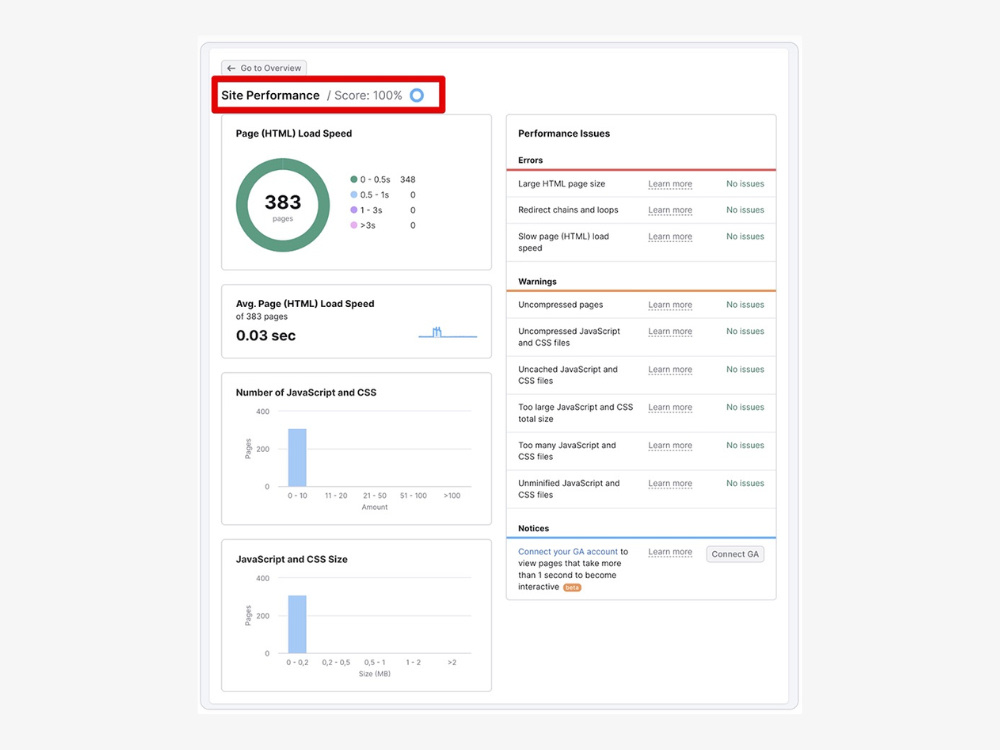Image resolution: width=1000 pixels, height=750 pixels.
Task: Click No issues for Unminified JavaScript and CSS
Action: click(x=745, y=483)
